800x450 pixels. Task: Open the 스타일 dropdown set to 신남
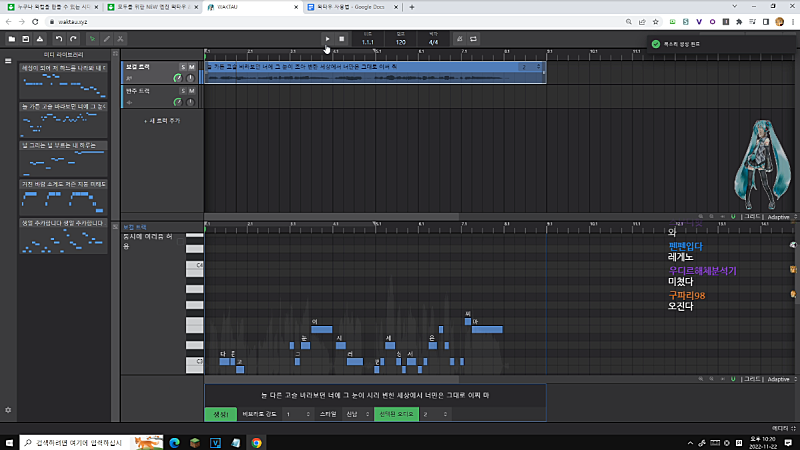pyautogui.click(x=355, y=414)
